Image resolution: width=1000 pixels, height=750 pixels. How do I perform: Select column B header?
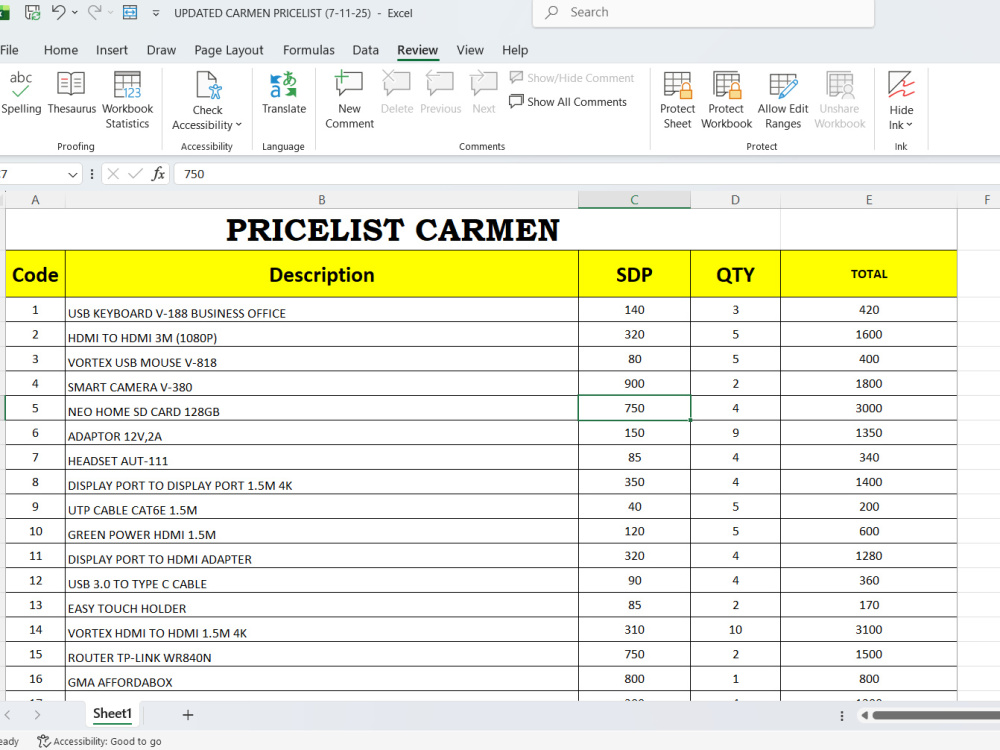click(x=321, y=200)
